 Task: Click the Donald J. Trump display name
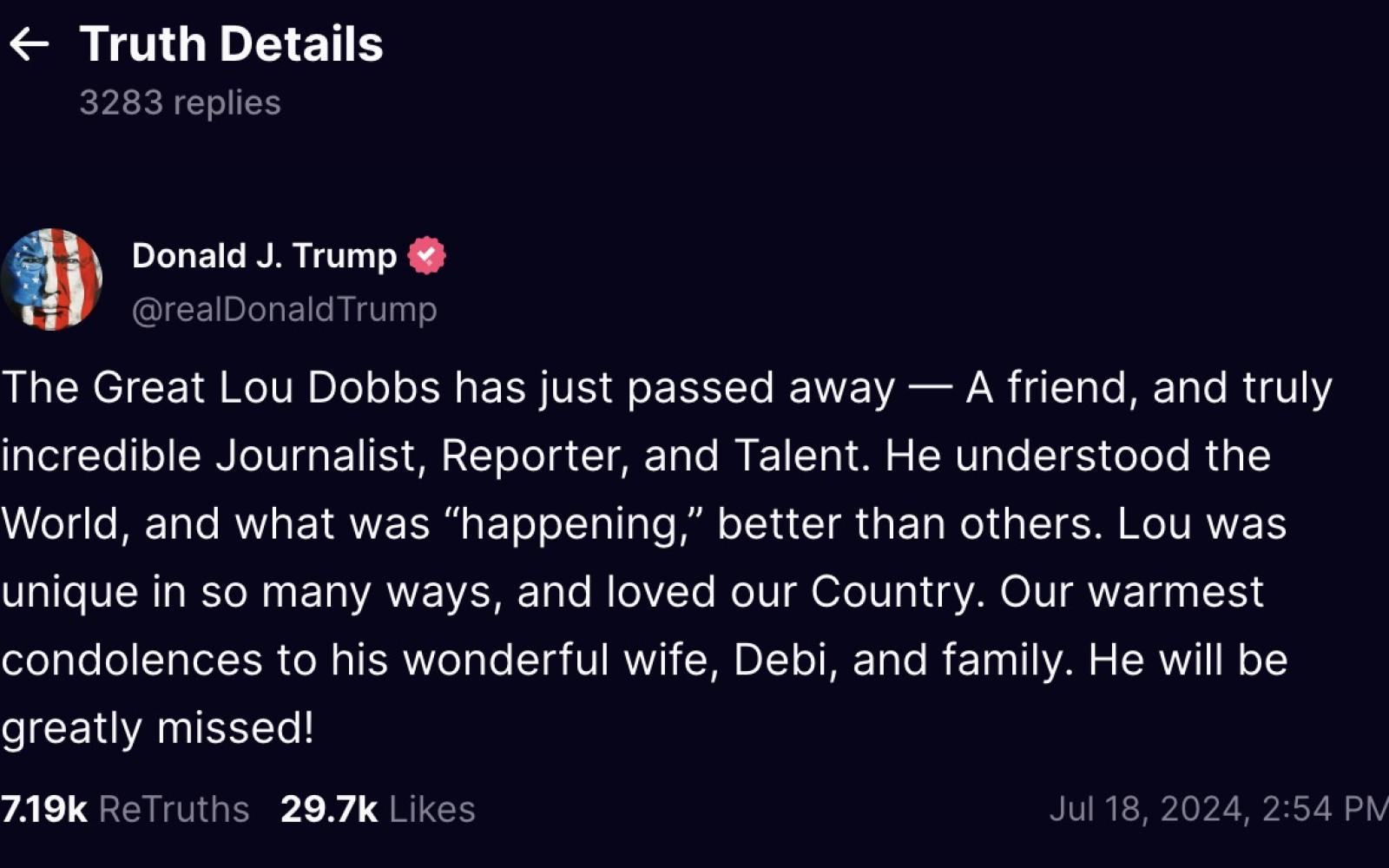point(263,255)
